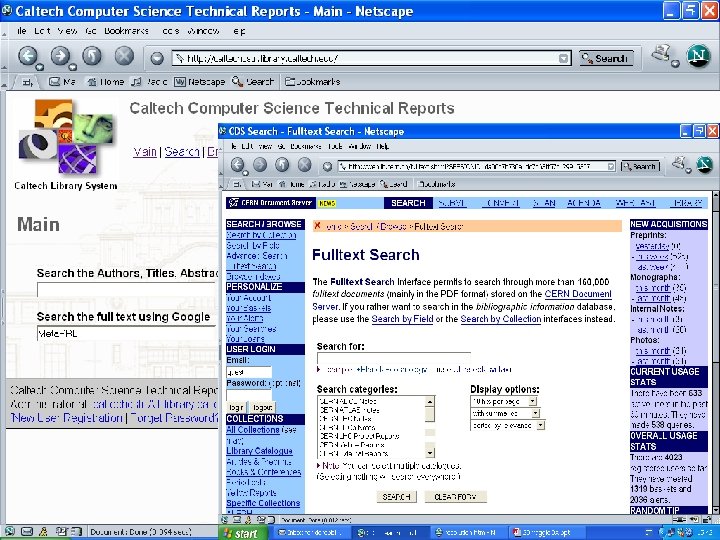This screenshot has width=720, height=540.
Task: Open the Bookmarks menu in the CDS Search window
Action: 305,146
